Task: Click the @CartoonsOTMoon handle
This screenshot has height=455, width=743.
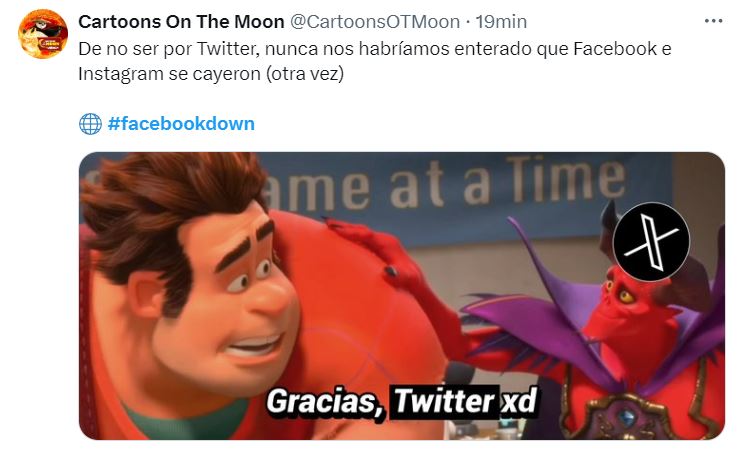Action: 374,21
